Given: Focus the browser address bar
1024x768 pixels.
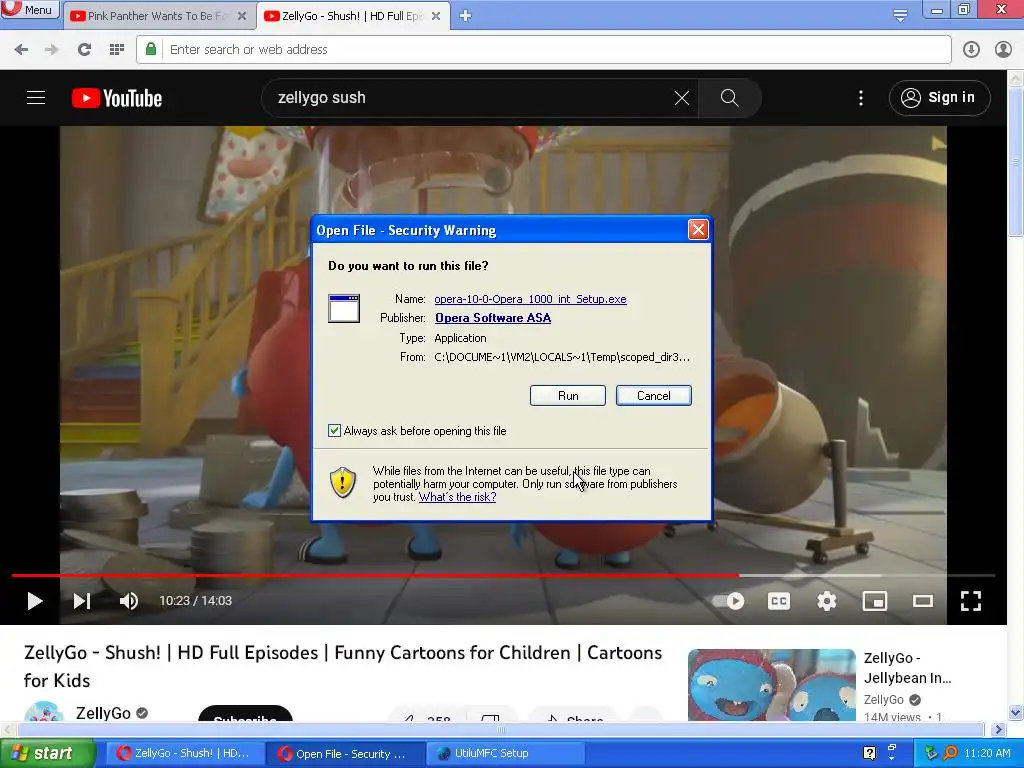Looking at the screenshot, I should pyautogui.click(x=543, y=50).
